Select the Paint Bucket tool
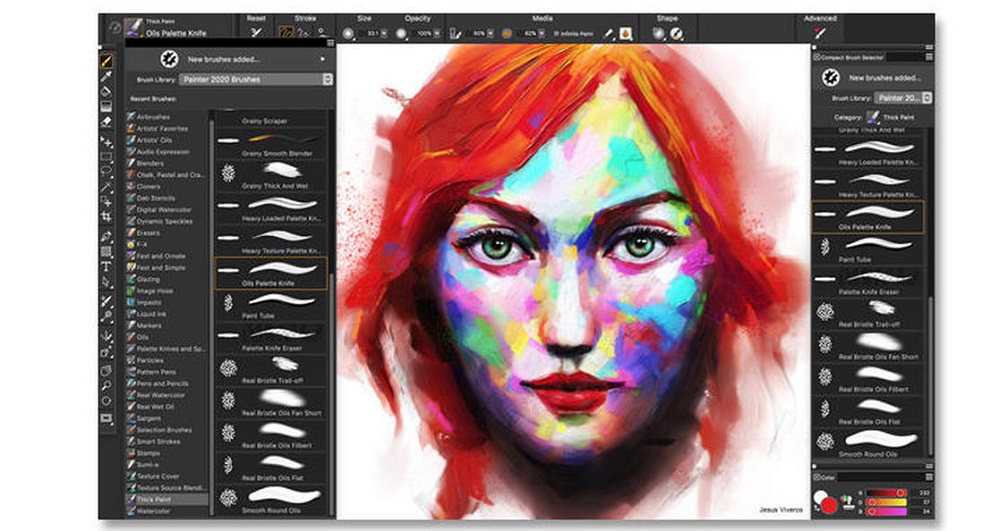This screenshot has height=531, width=1000. pyautogui.click(x=107, y=92)
